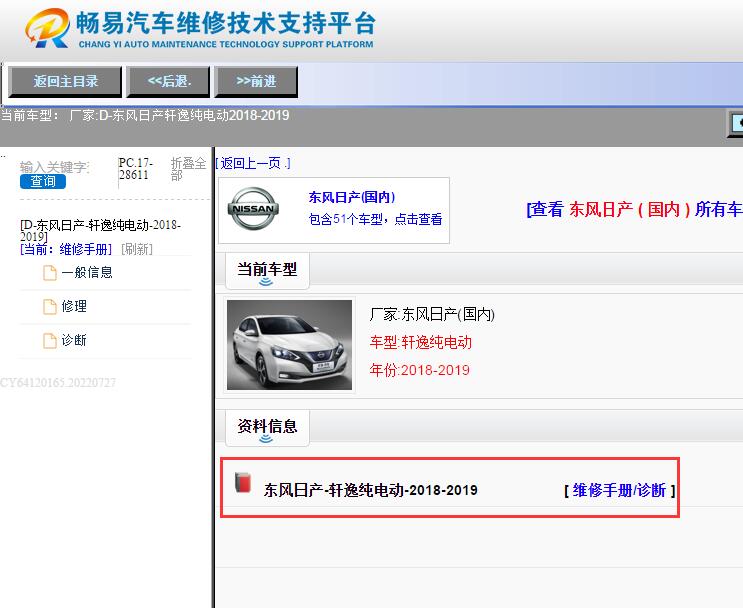Click the white Sylphy car thumbnail
The width and height of the screenshot is (743, 608).
tap(290, 345)
